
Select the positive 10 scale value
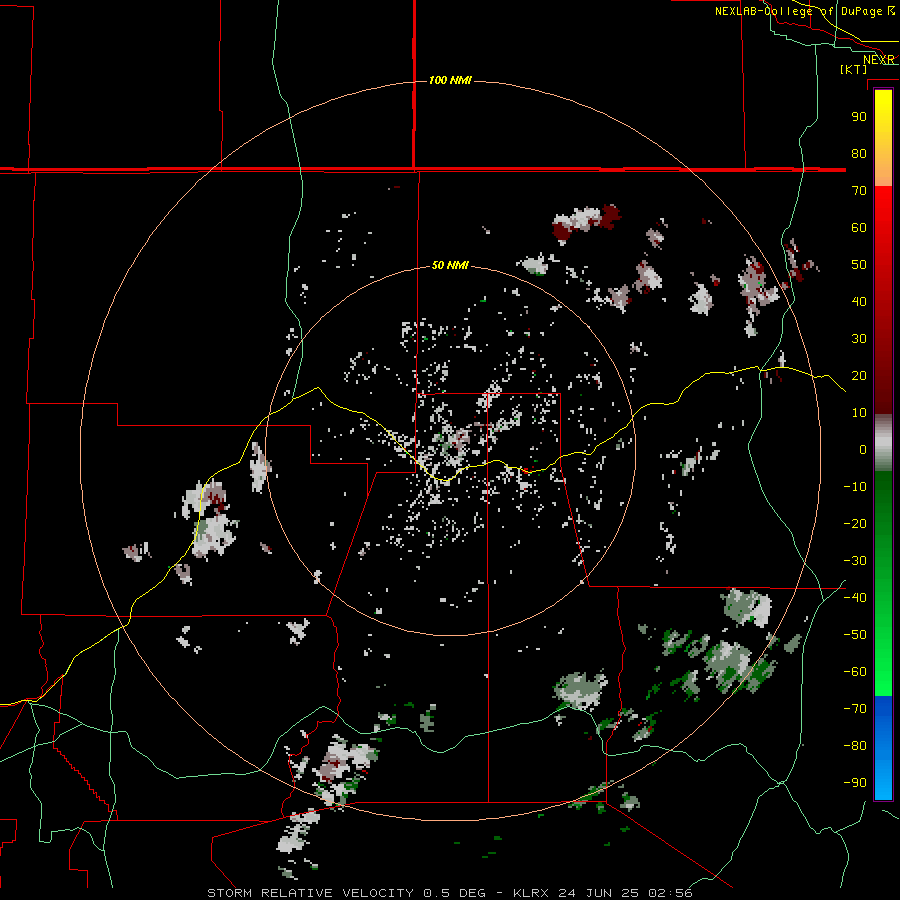859,413
